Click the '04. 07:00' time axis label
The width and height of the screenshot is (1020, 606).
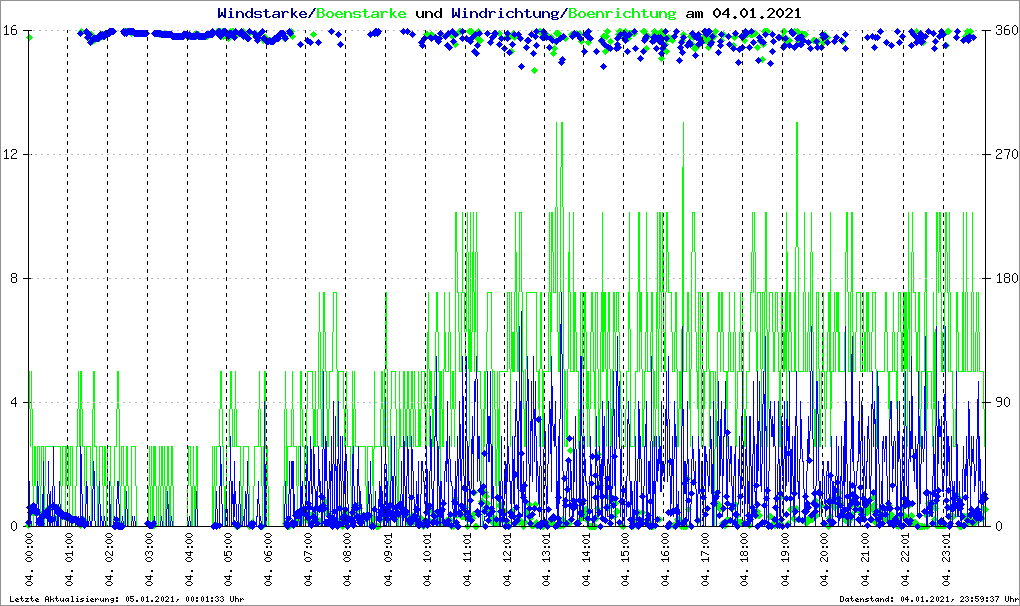[307, 560]
